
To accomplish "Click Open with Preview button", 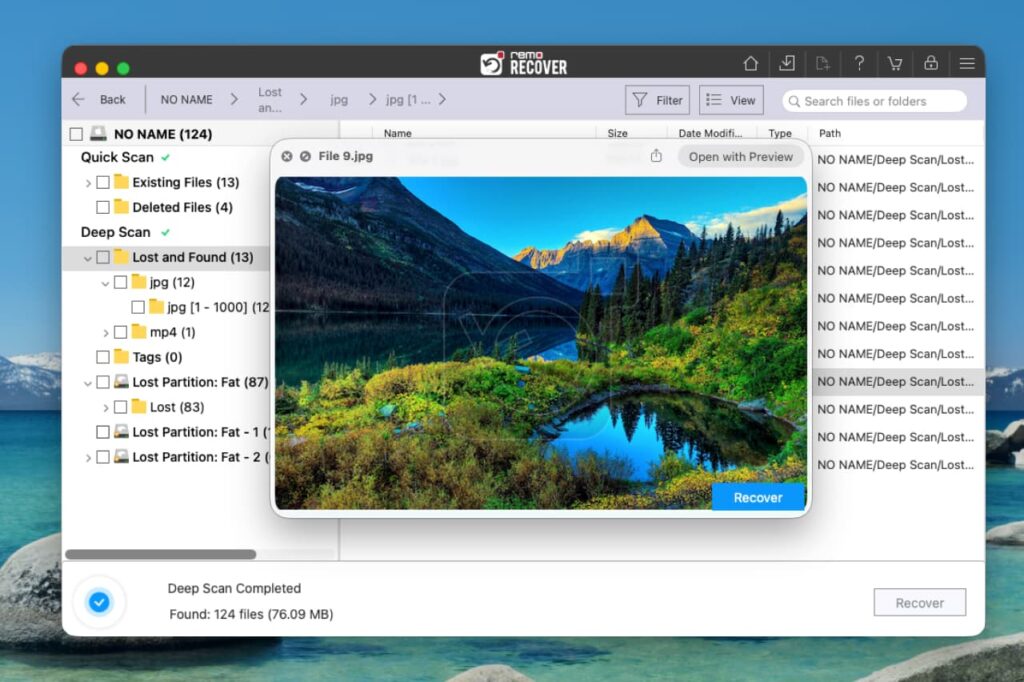I will coord(741,157).
